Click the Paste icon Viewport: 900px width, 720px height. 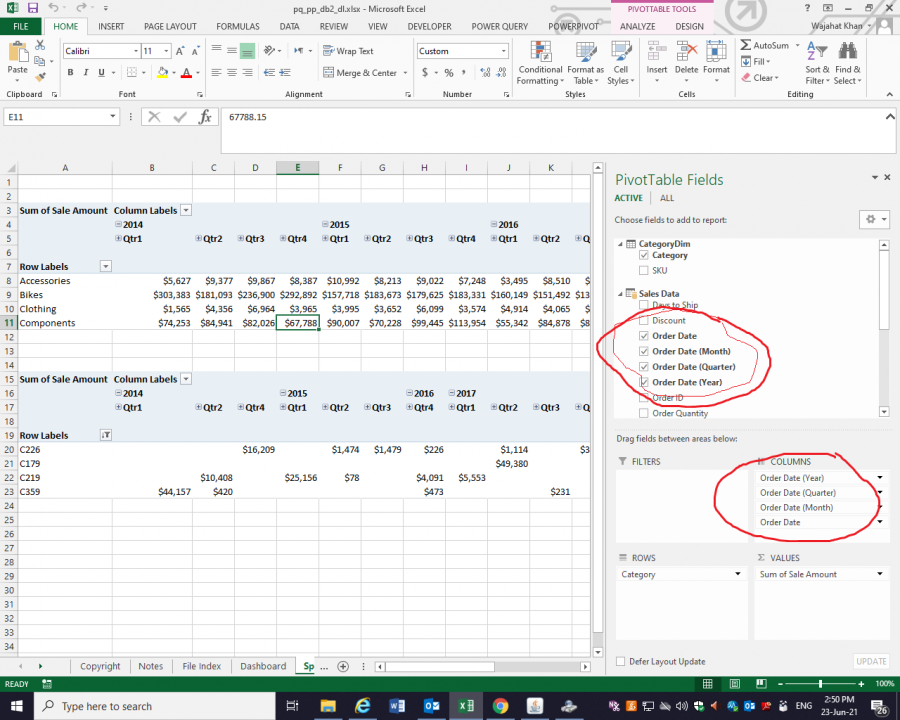(x=17, y=52)
